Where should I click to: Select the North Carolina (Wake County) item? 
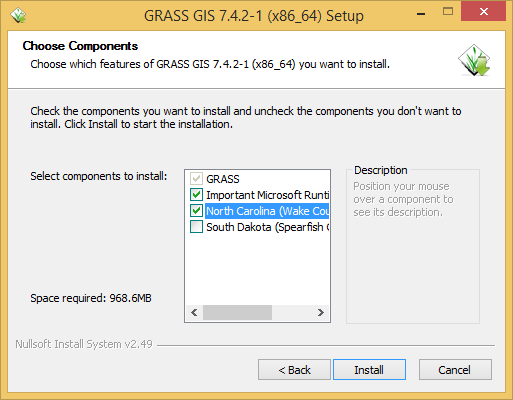point(267,211)
